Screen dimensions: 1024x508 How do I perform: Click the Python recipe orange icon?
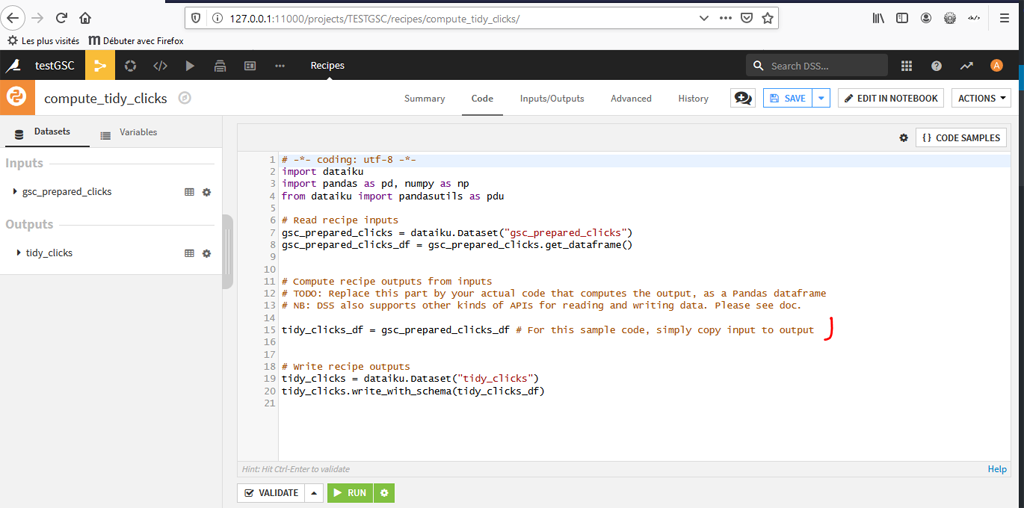(15, 98)
